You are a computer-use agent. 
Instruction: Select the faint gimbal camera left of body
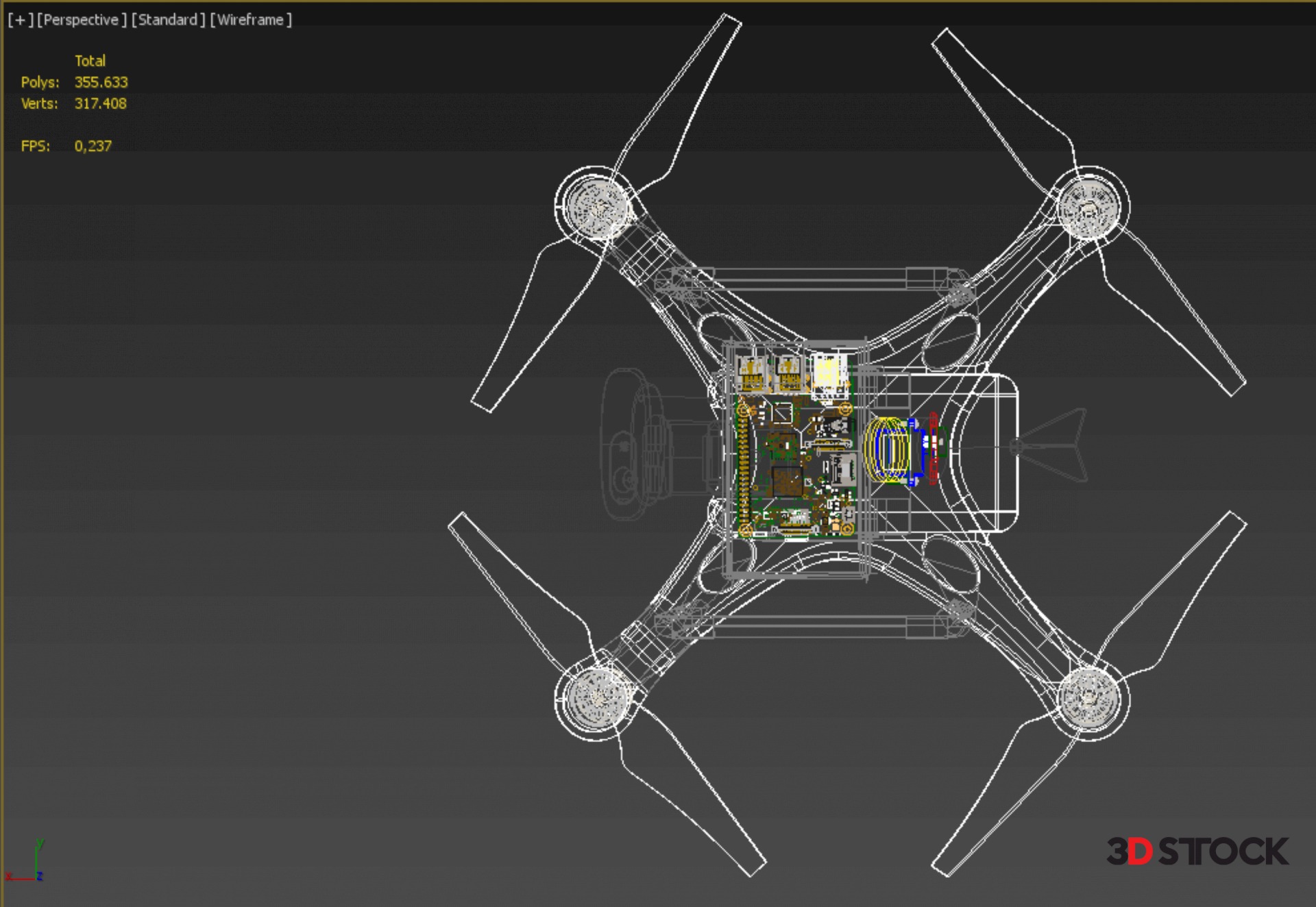pyautogui.click(x=634, y=445)
